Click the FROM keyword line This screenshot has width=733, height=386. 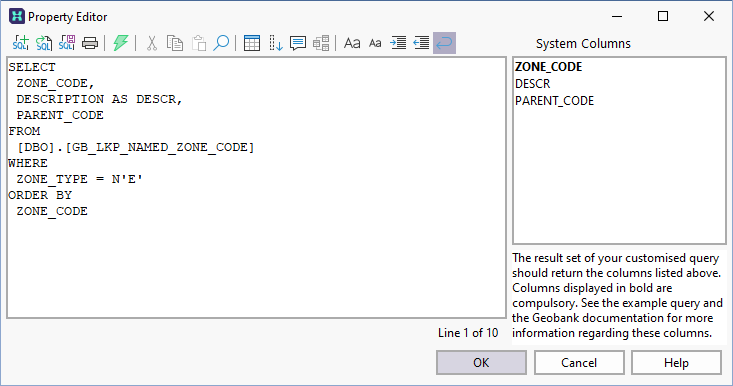point(24,131)
